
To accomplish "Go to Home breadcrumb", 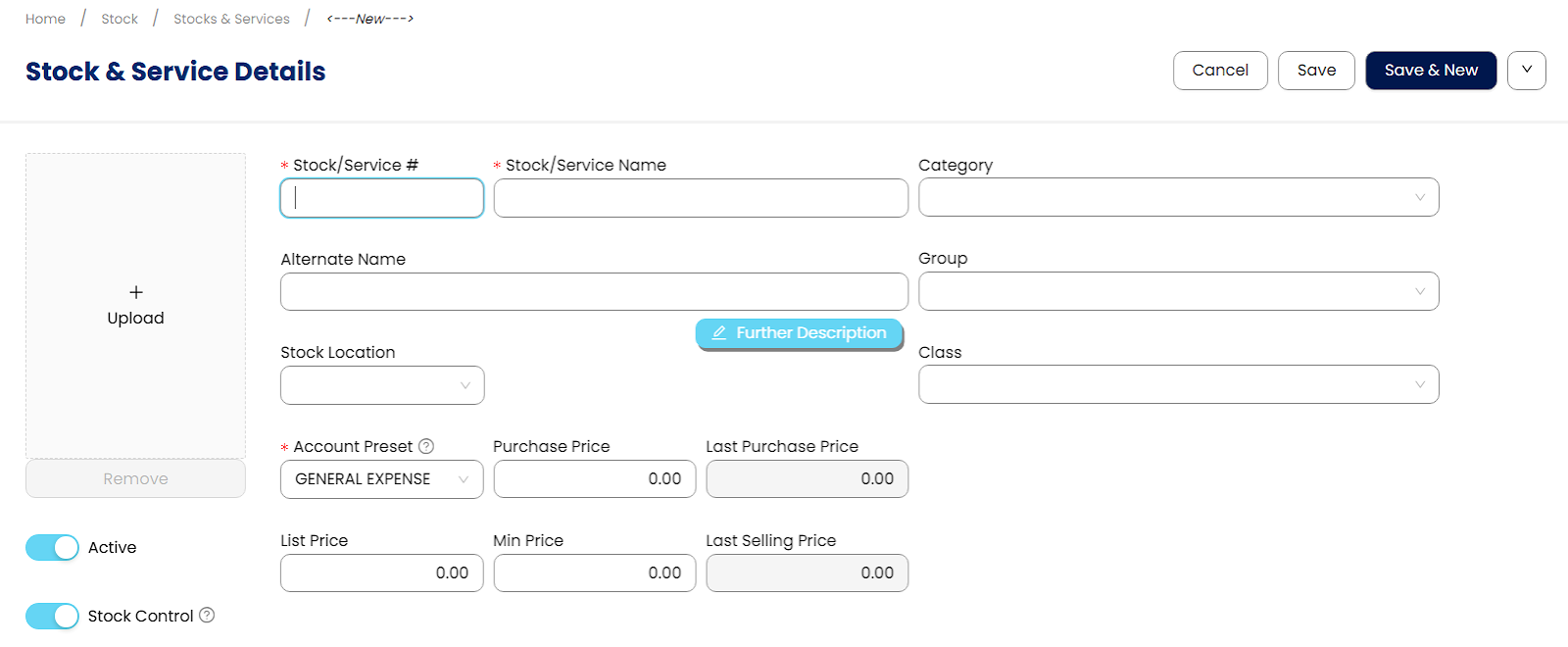I will [45, 19].
